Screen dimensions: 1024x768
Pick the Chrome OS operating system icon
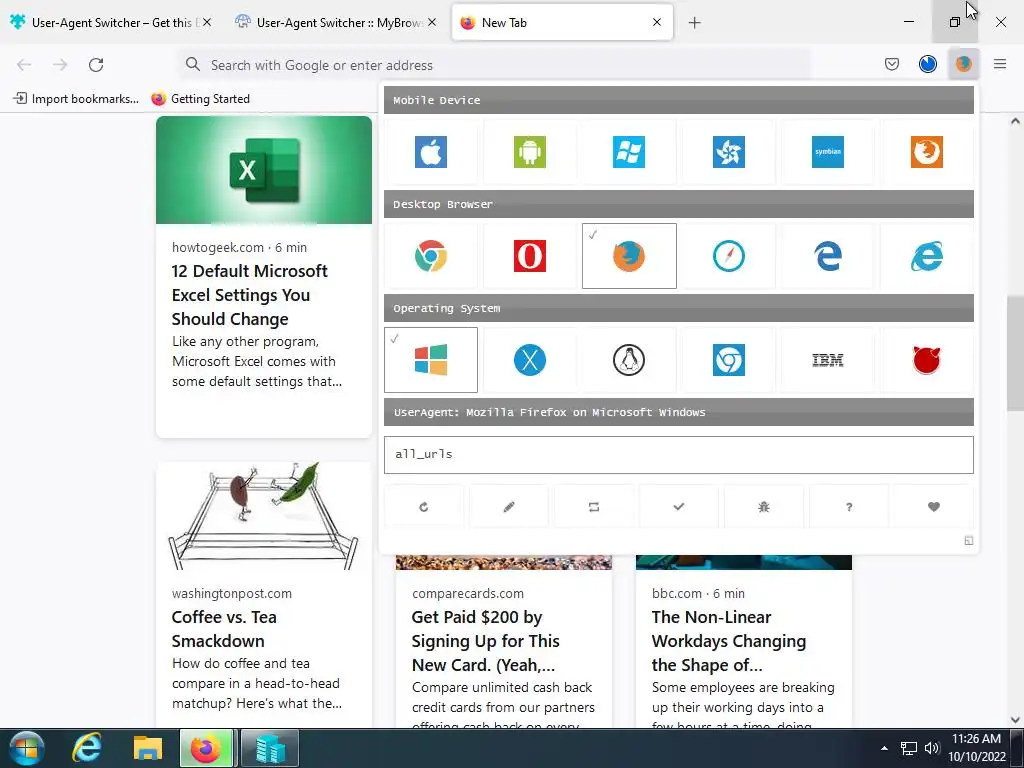tap(729, 360)
